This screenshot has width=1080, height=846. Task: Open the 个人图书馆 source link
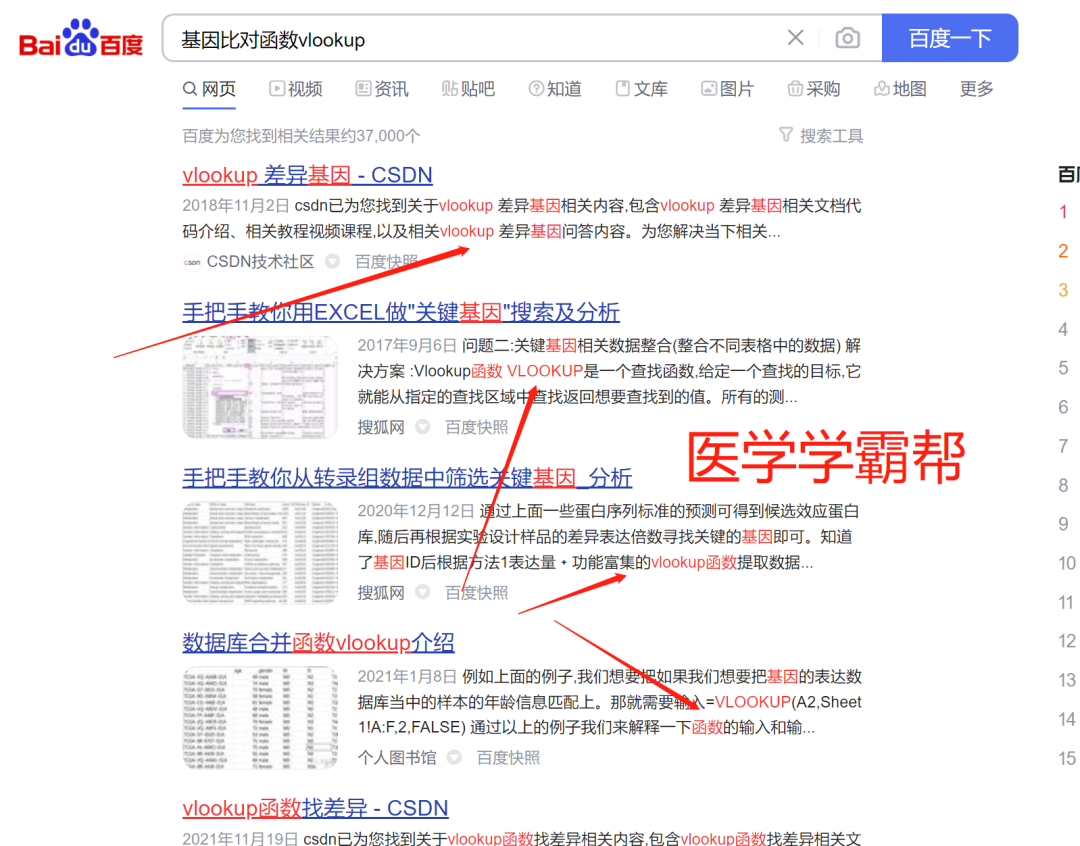tap(397, 758)
